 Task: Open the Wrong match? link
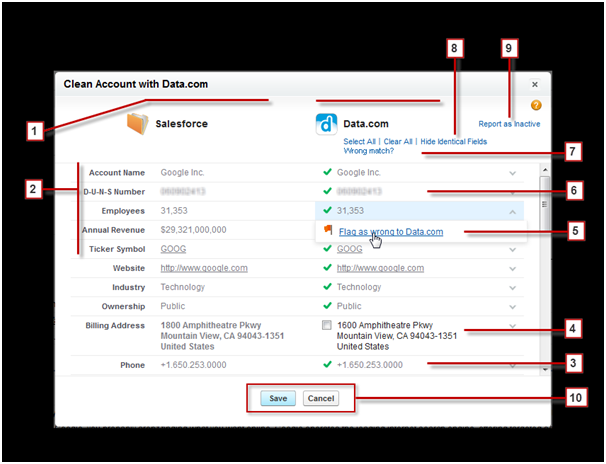coord(369,151)
